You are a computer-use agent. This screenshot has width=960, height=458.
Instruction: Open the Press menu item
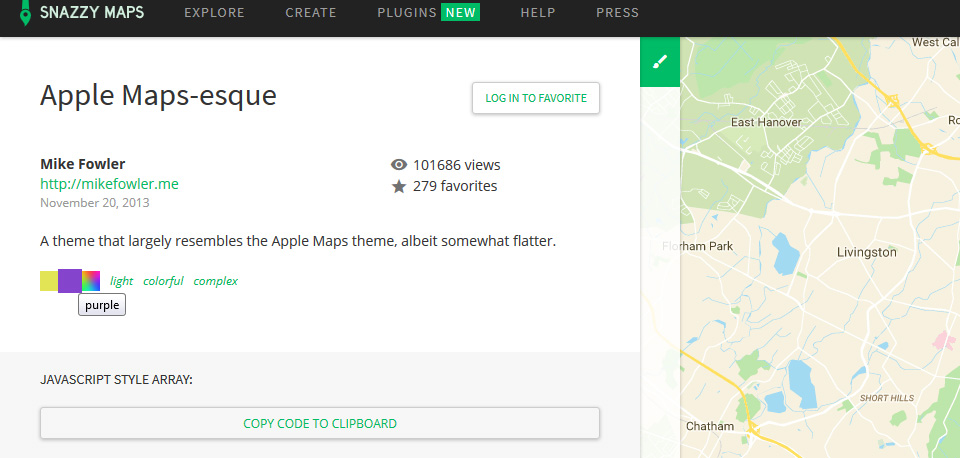tap(617, 13)
